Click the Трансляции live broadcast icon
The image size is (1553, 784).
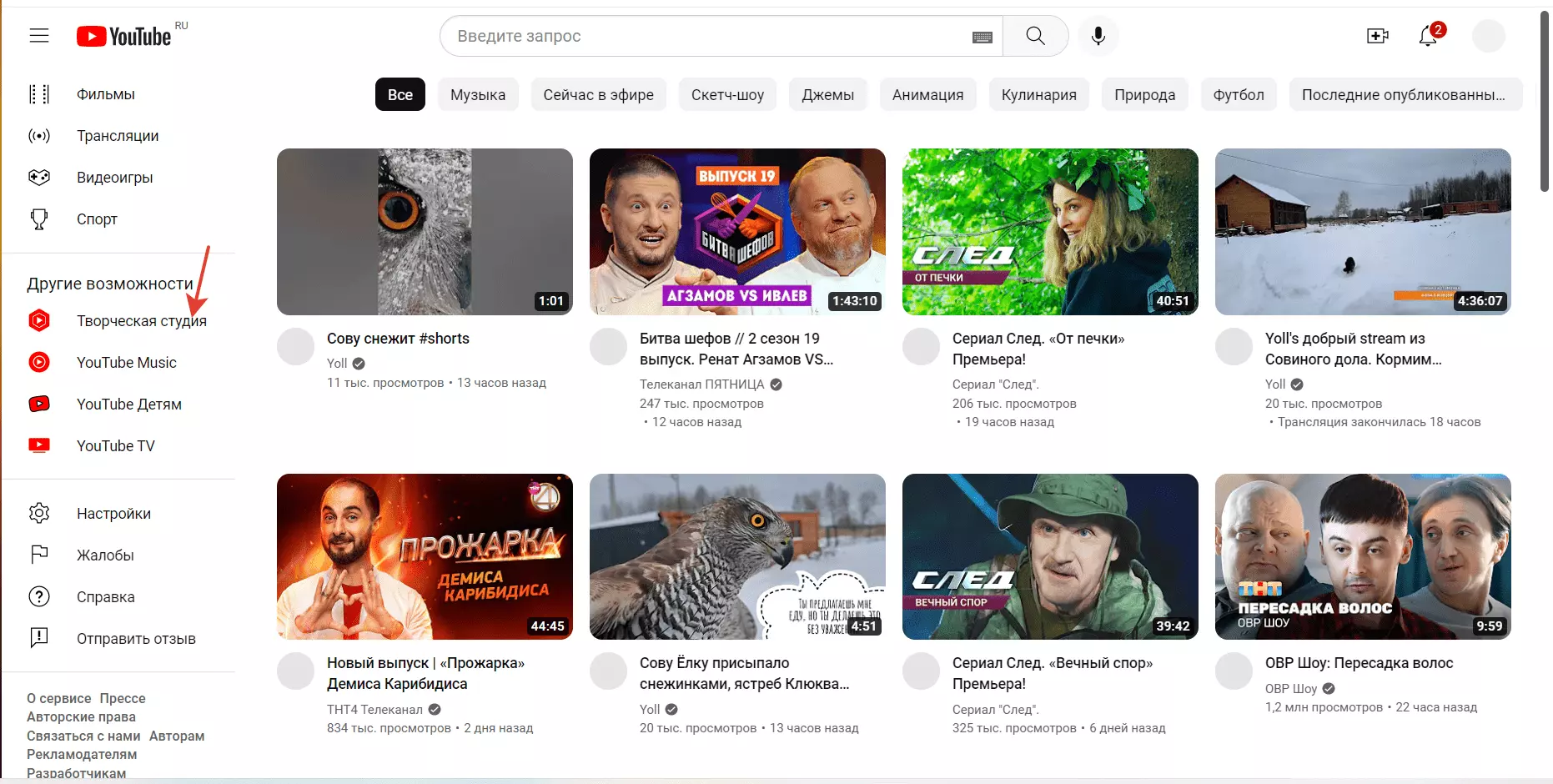point(39,136)
